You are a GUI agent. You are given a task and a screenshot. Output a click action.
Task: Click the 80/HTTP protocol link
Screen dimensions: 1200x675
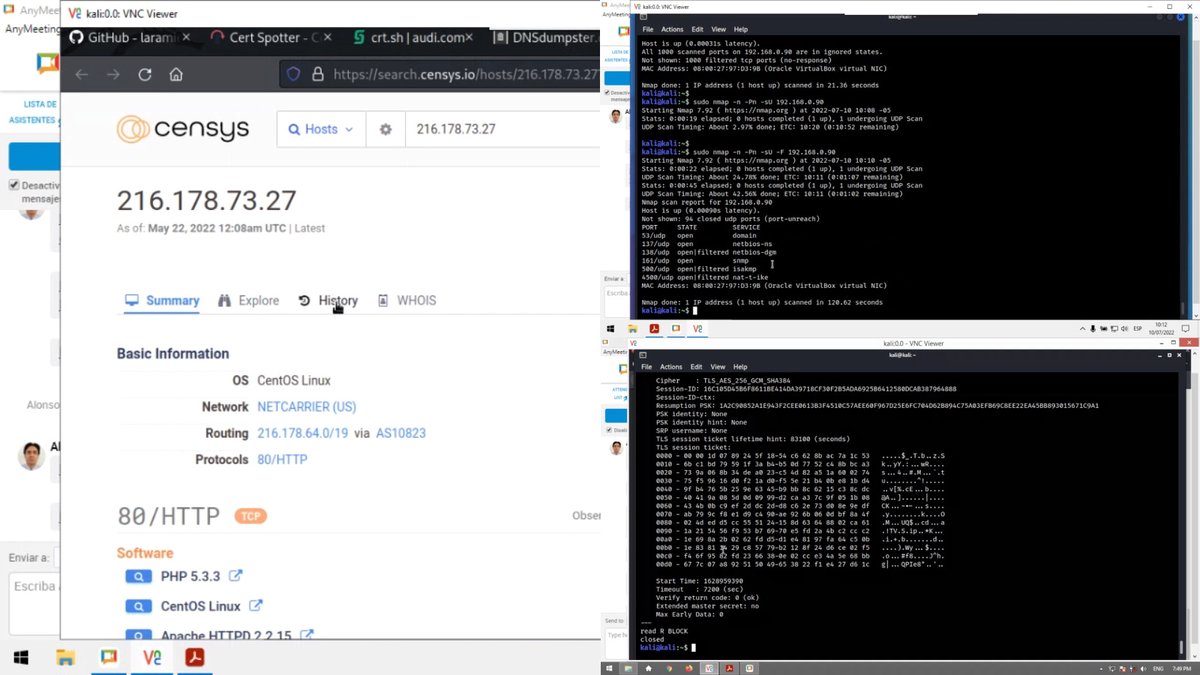click(x=282, y=460)
